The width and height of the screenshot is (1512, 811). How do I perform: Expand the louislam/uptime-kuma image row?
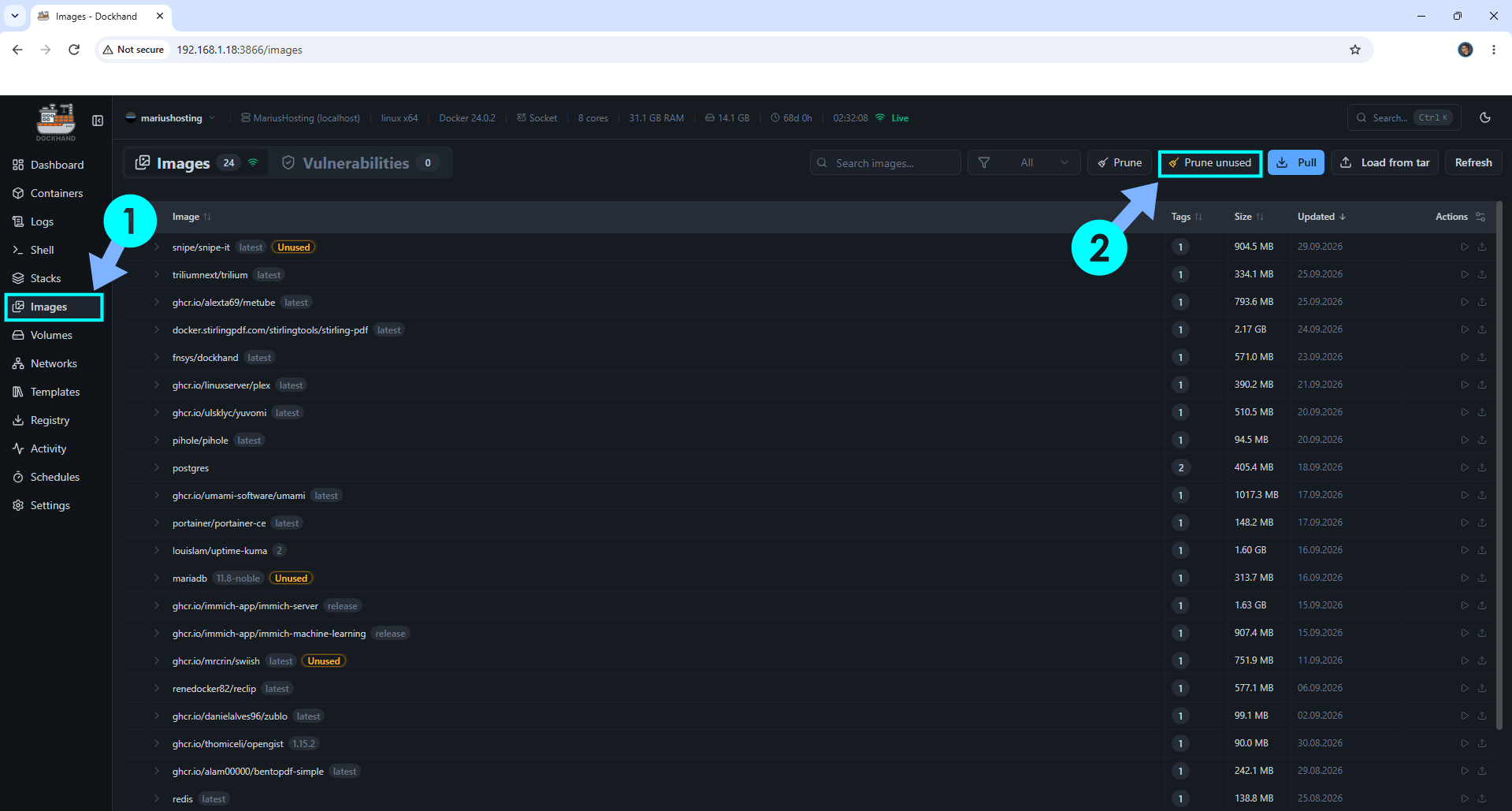(x=157, y=550)
